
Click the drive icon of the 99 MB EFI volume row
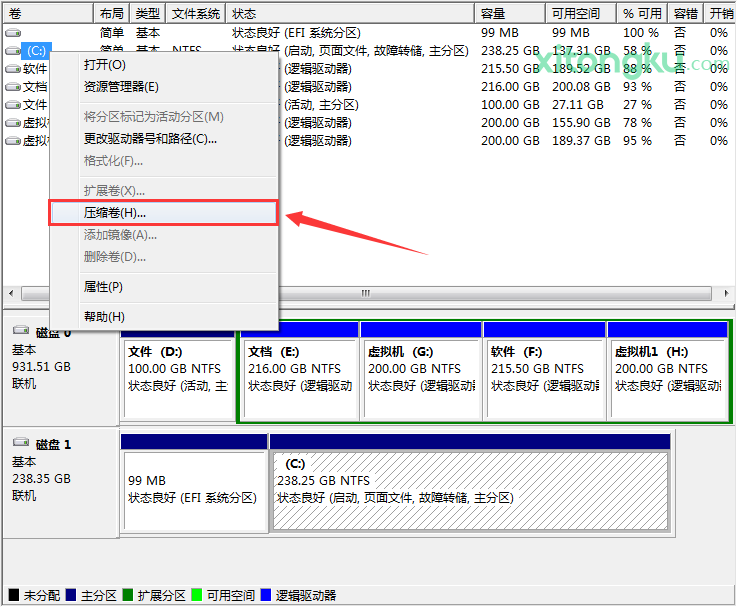13,33
